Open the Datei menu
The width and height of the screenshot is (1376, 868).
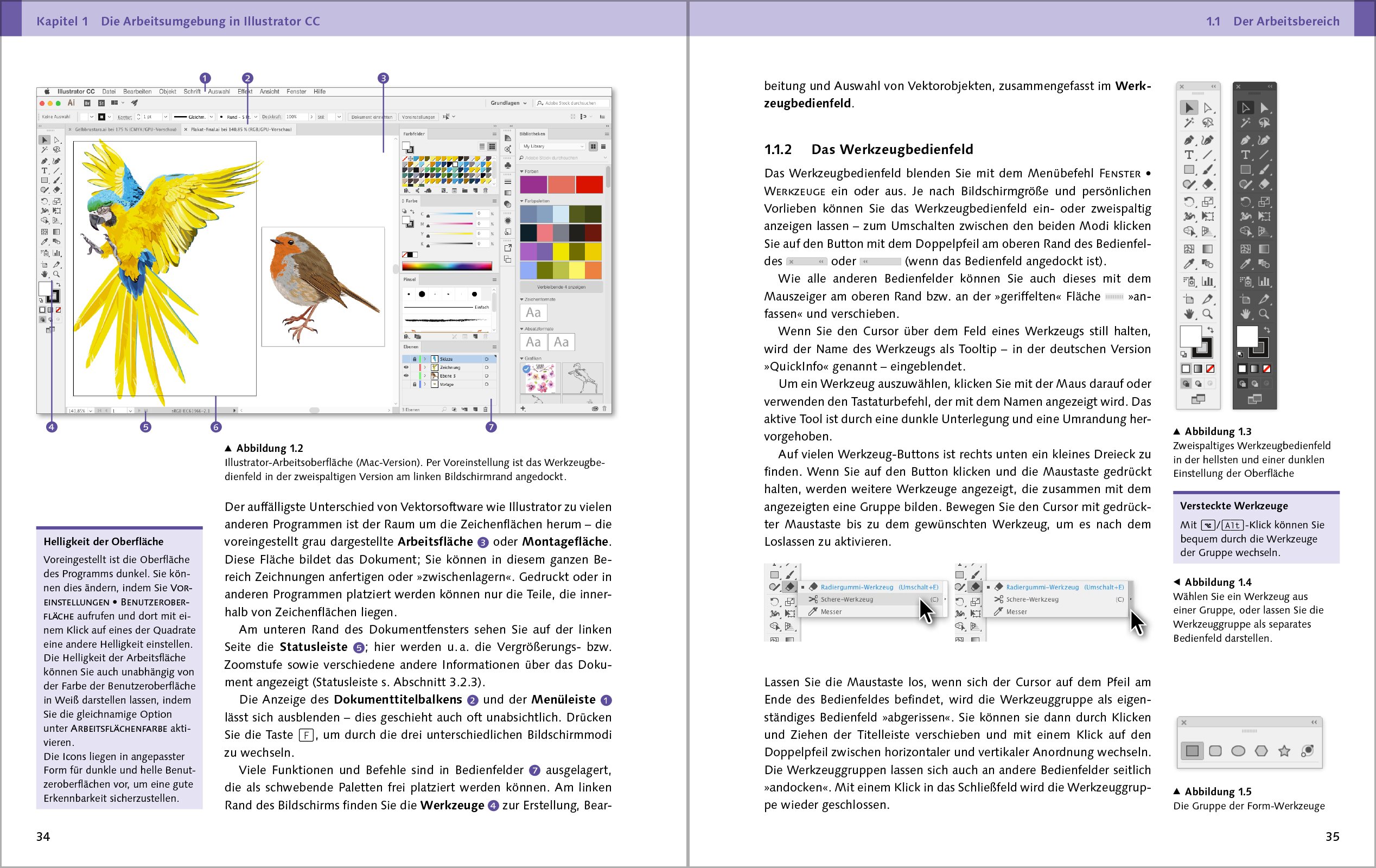click(x=109, y=92)
